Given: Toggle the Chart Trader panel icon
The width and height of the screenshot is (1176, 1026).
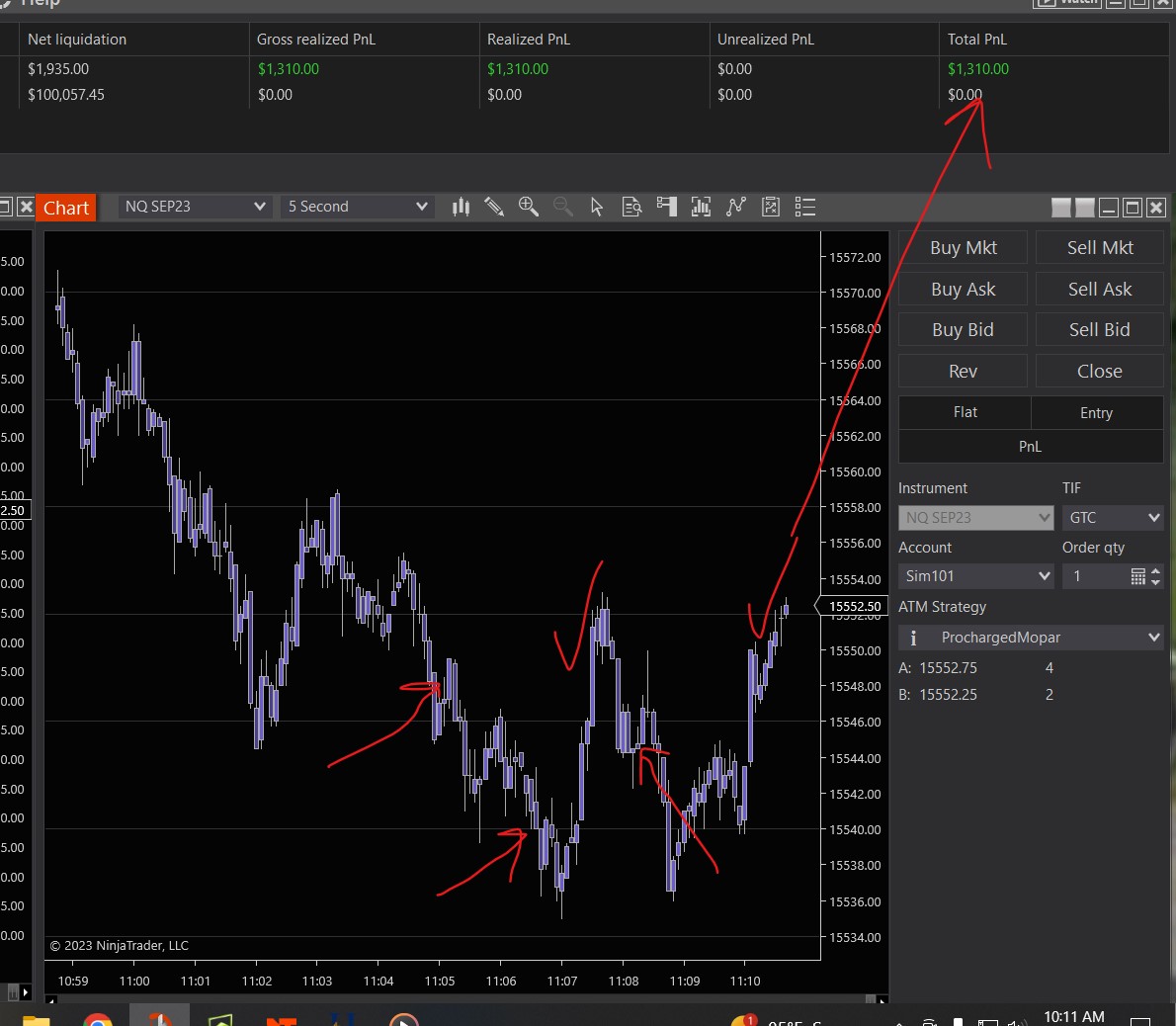Looking at the screenshot, I should [667, 207].
